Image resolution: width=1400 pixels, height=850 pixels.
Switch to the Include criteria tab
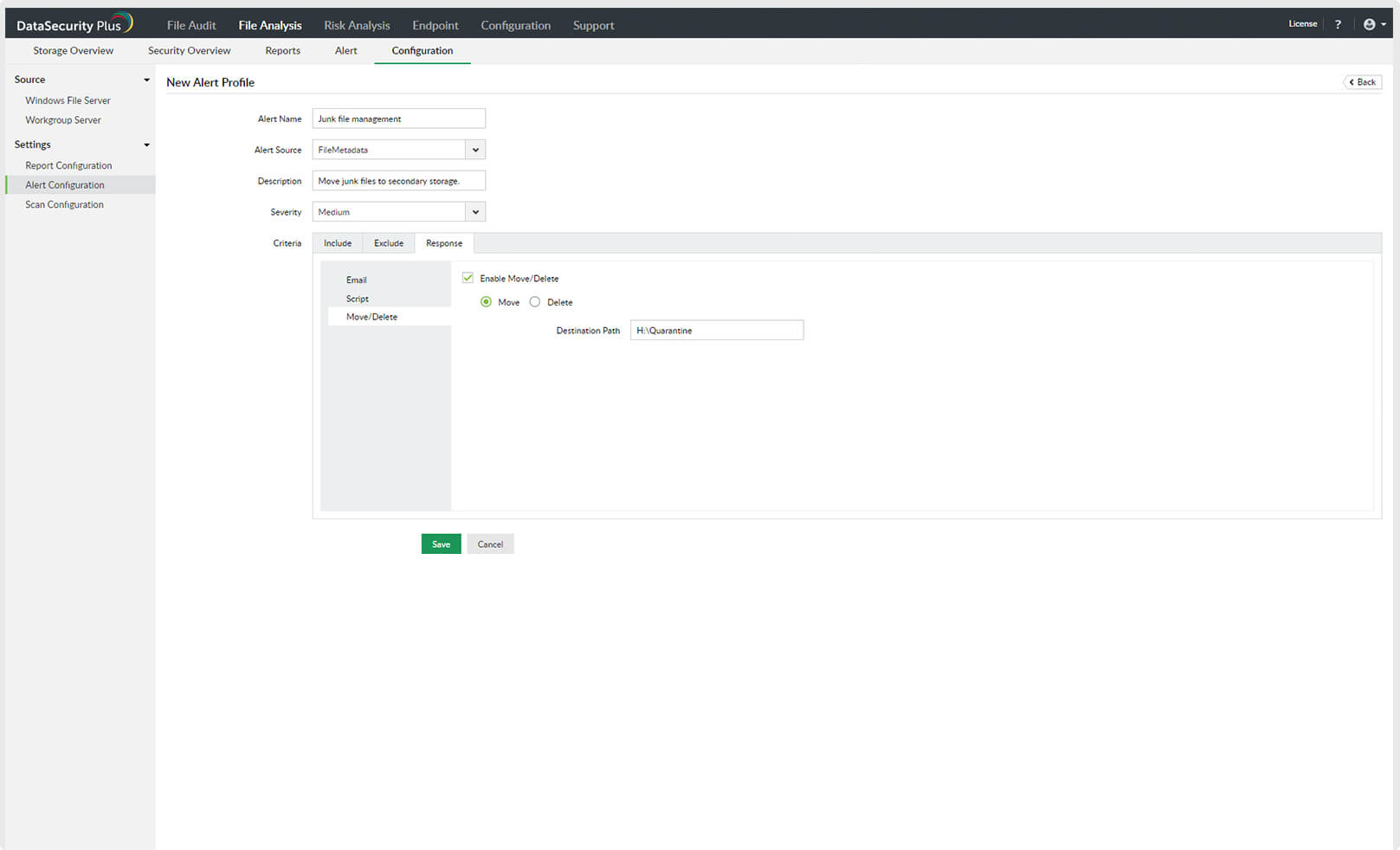338,243
